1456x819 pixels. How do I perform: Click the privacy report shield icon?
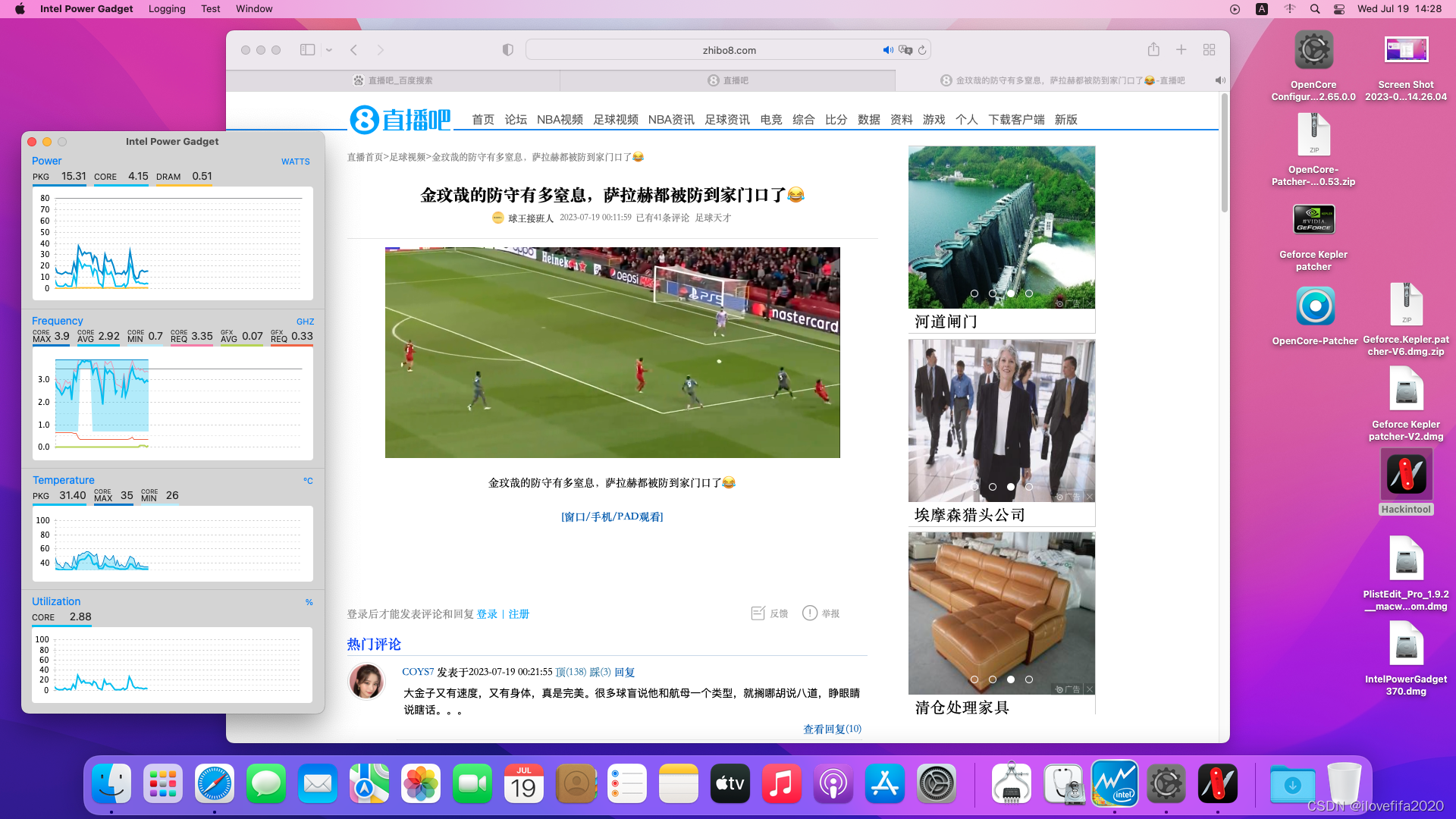pyautogui.click(x=508, y=50)
